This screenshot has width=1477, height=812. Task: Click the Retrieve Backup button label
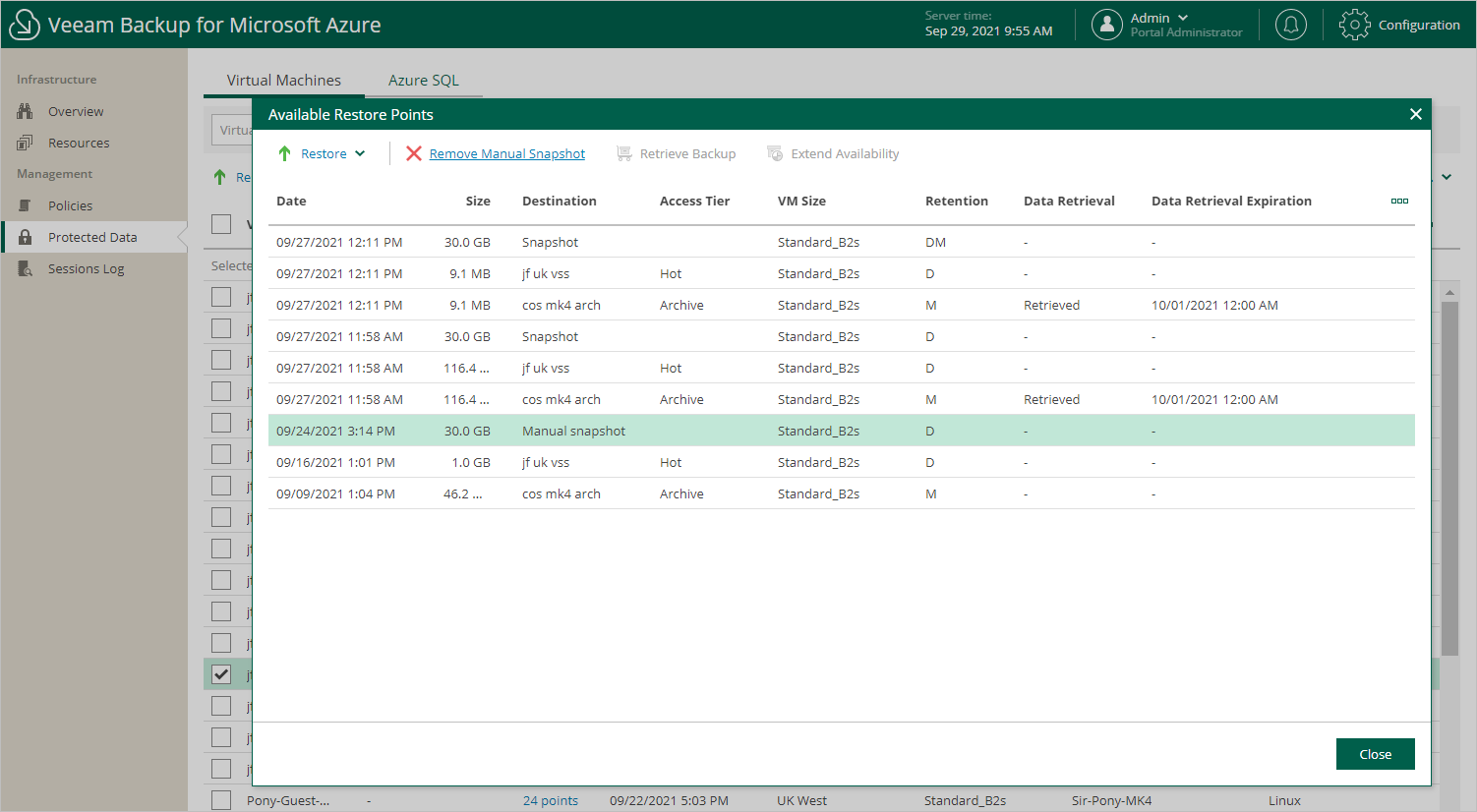click(x=688, y=153)
